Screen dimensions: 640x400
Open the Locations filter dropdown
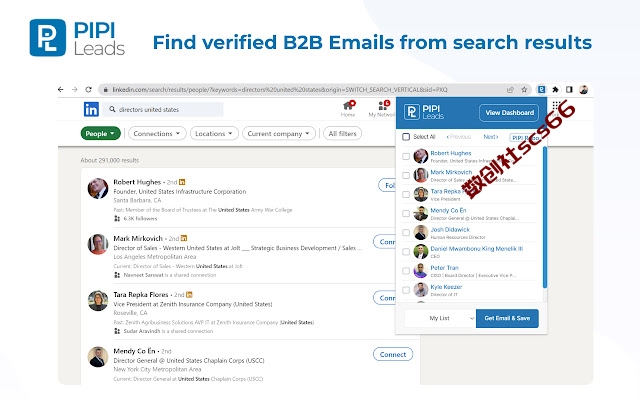214,133
